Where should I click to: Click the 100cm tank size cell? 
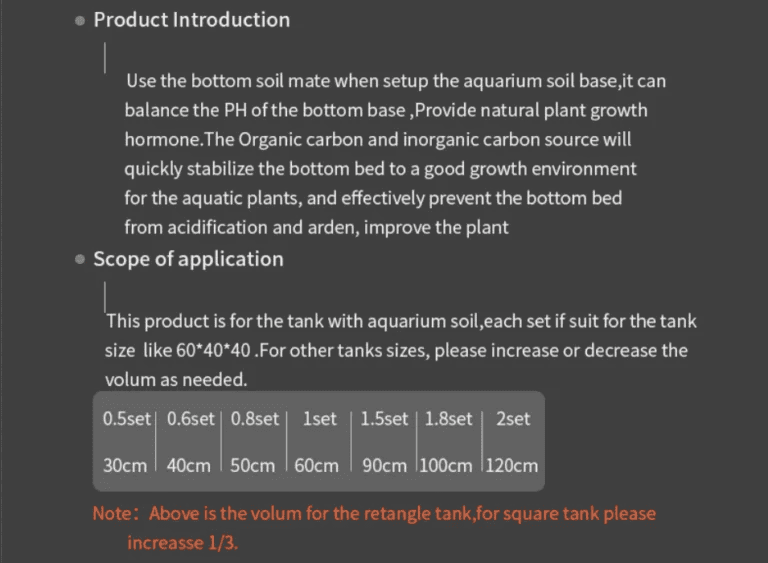[448, 466]
